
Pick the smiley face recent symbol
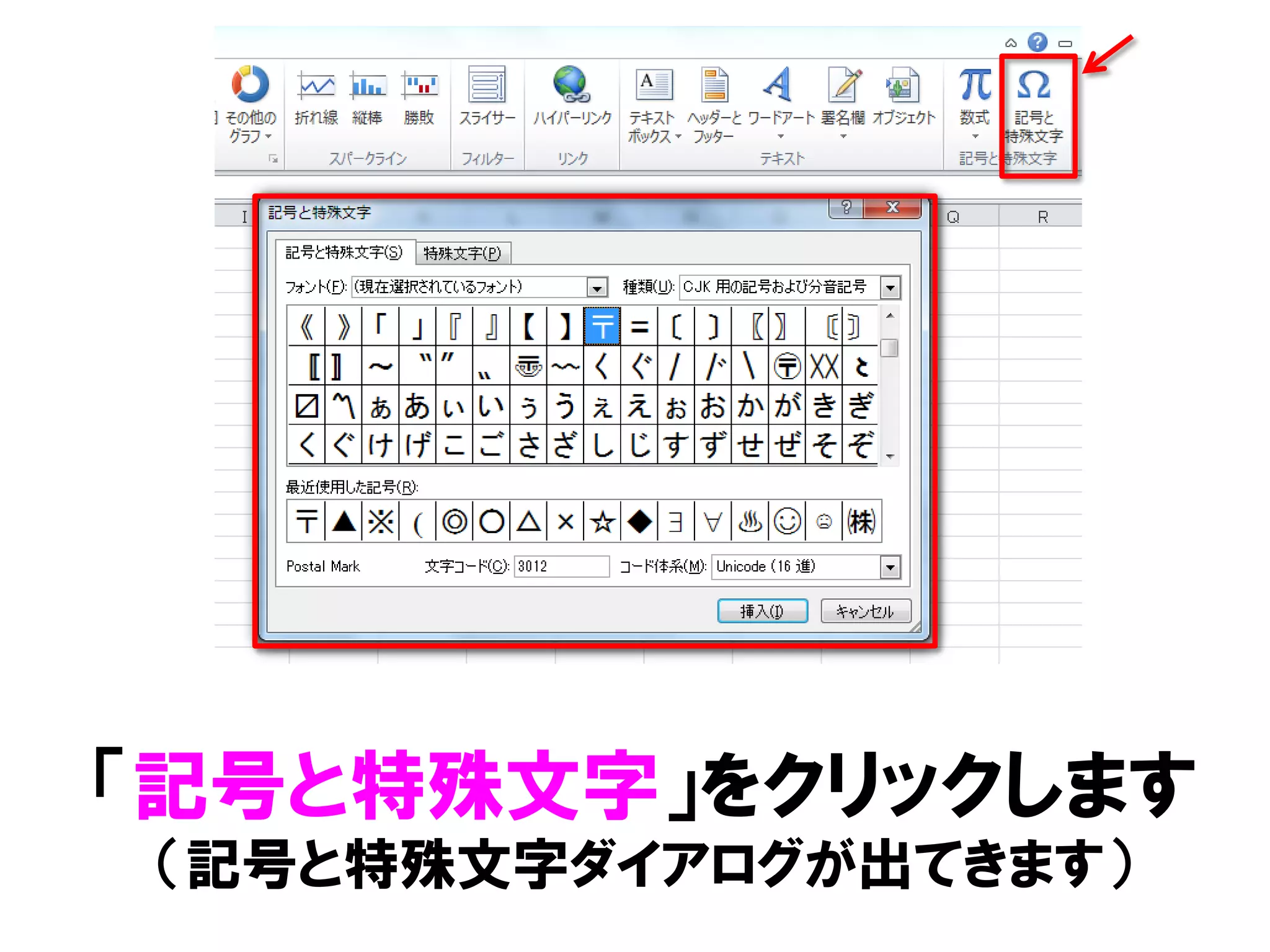(x=787, y=521)
